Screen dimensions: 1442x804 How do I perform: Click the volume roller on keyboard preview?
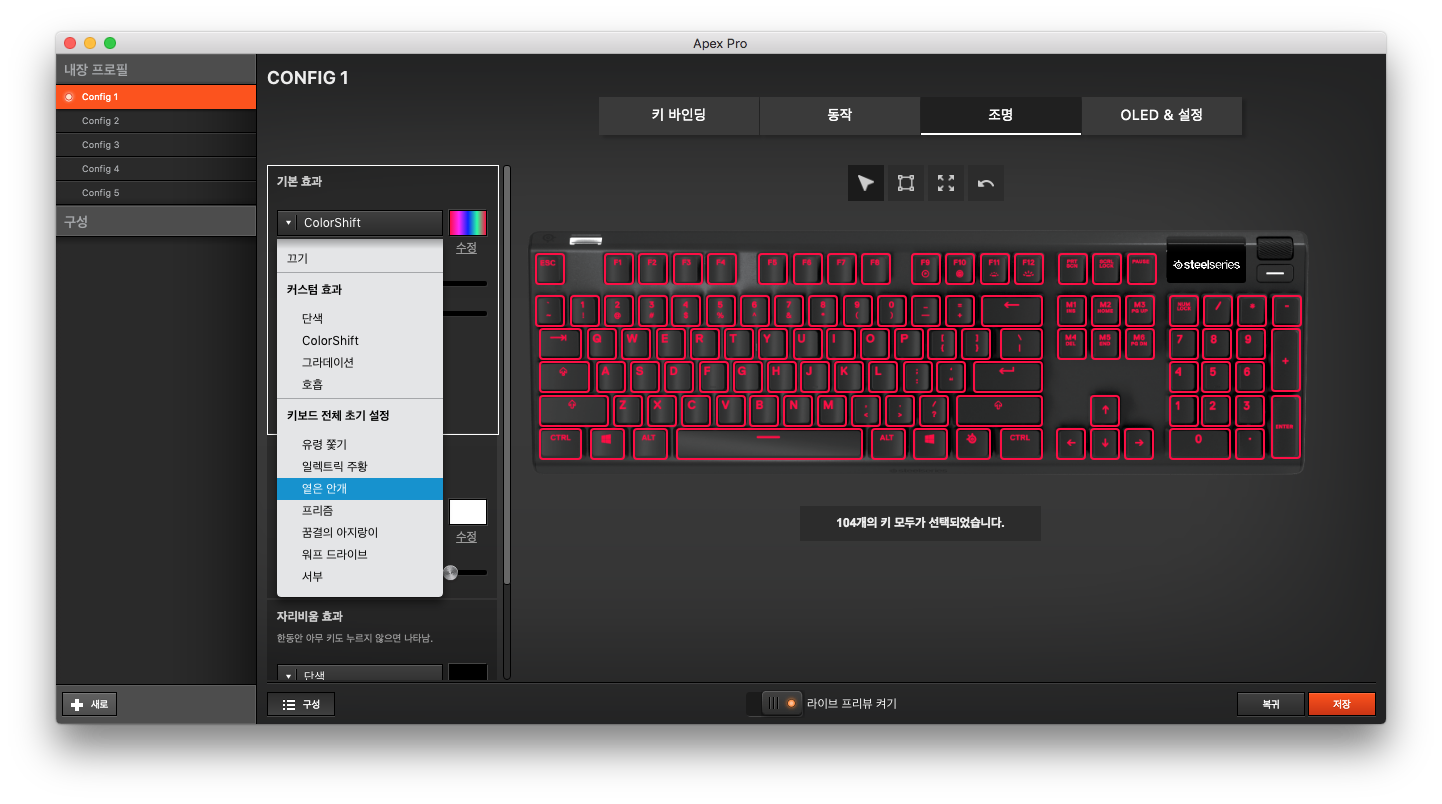(1275, 248)
